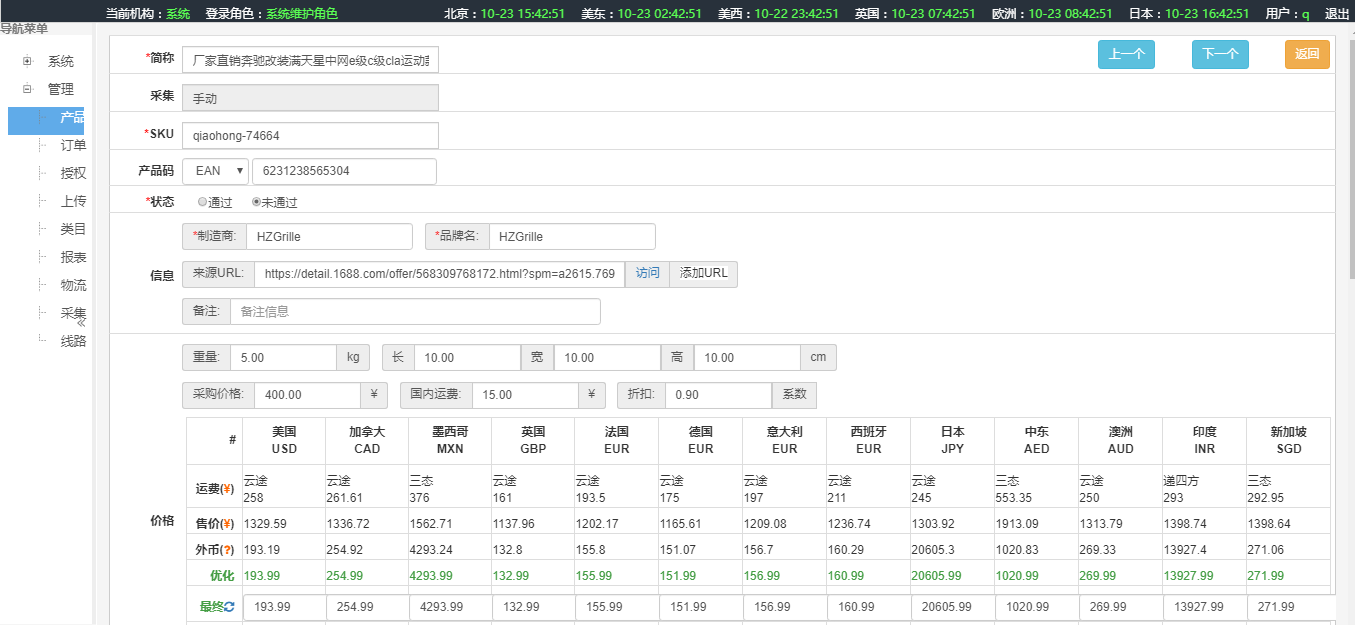1355x625 pixels.
Task: Click the ? icon next to 外币
Action: click(x=227, y=550)
